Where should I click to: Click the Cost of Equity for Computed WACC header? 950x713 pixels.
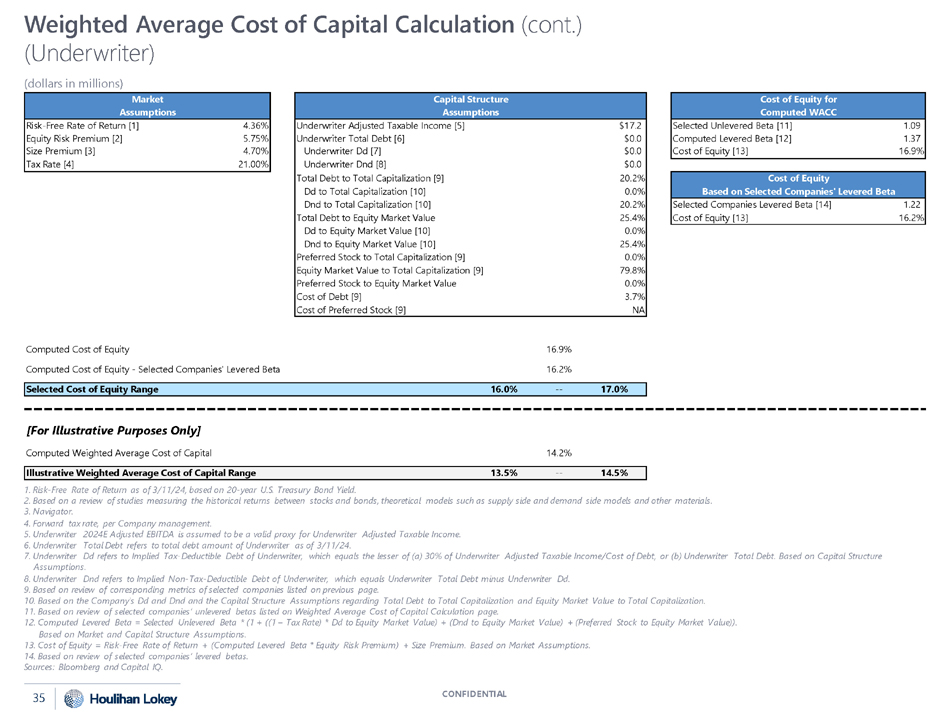(x=797, y=106)
